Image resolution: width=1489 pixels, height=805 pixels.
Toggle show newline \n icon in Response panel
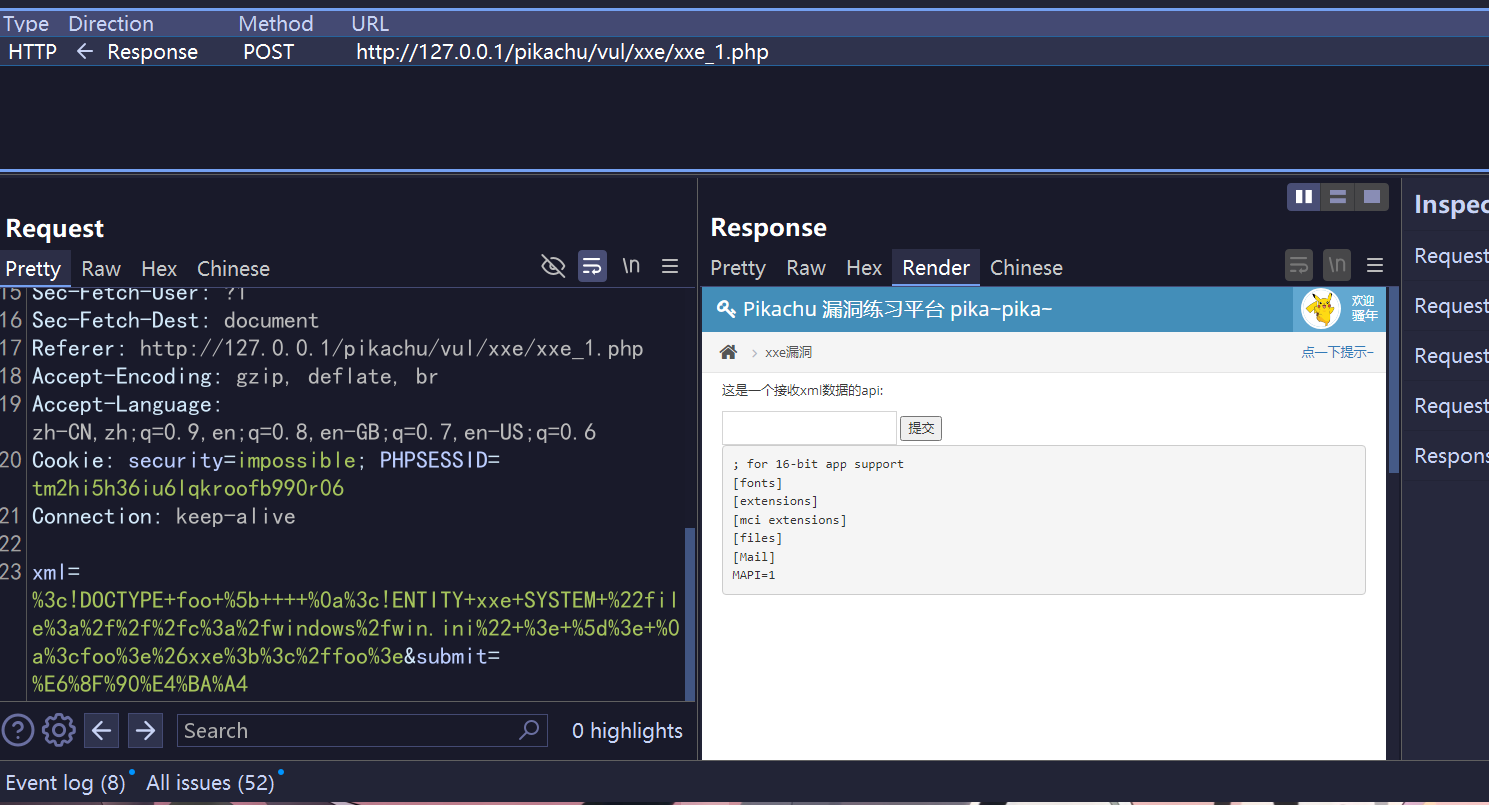click(1337, 265)
